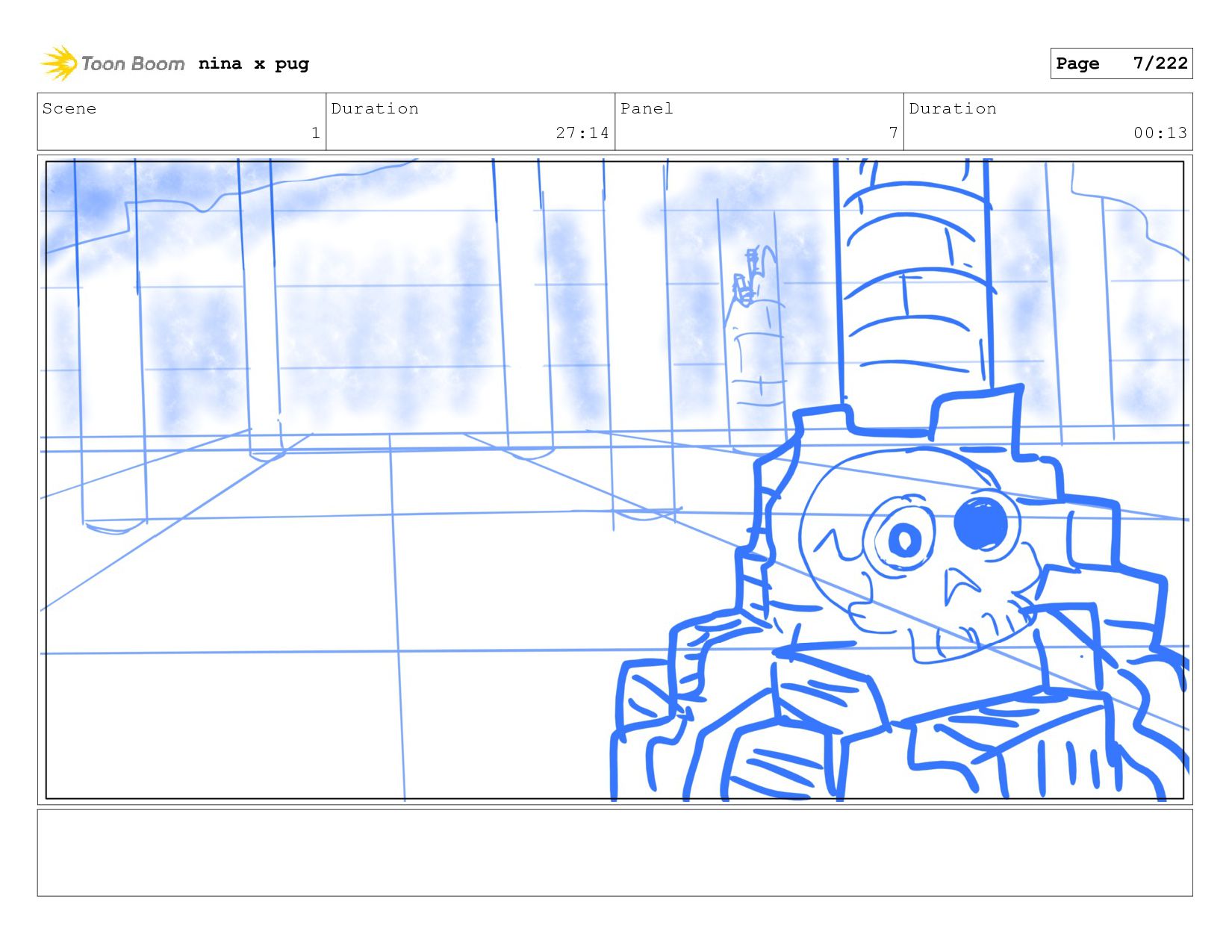Click the panel number '7'
The image size is (1232, 952).
tap(893, 132)
